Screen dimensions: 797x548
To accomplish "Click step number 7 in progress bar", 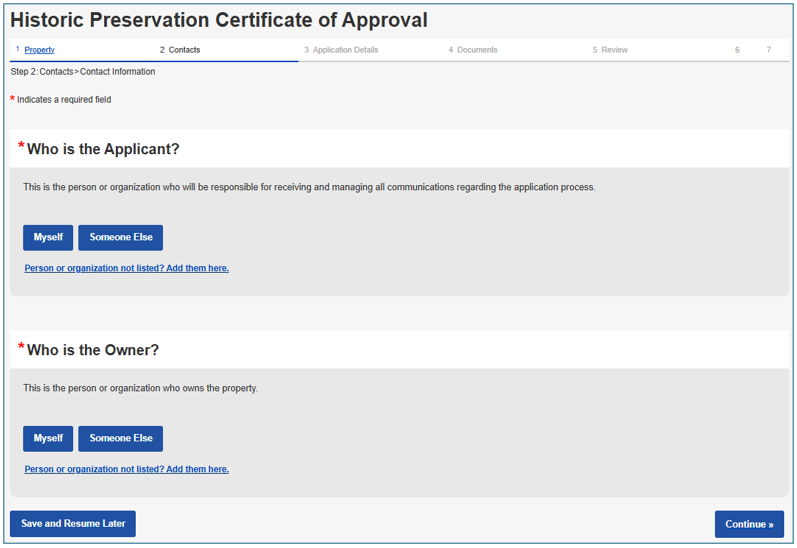I will point(769,50).
